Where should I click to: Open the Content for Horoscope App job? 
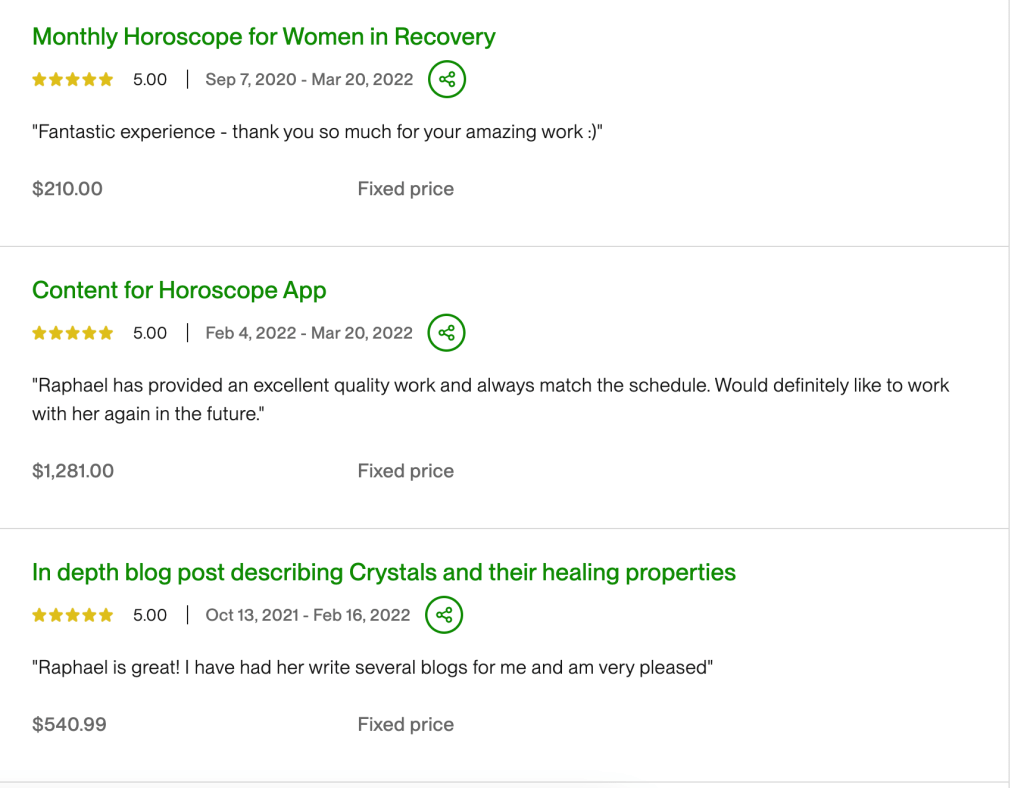179,290
